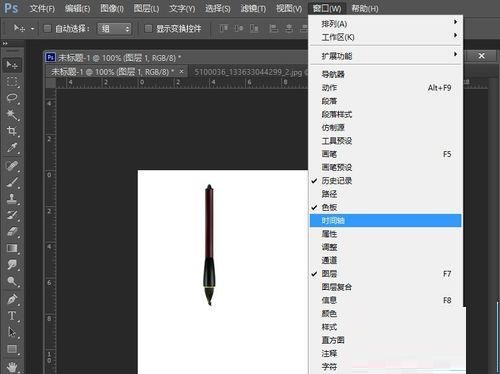Select the Rectangular Marquee tool
This screenshot has width=500, height=374.
pos(12,82)
